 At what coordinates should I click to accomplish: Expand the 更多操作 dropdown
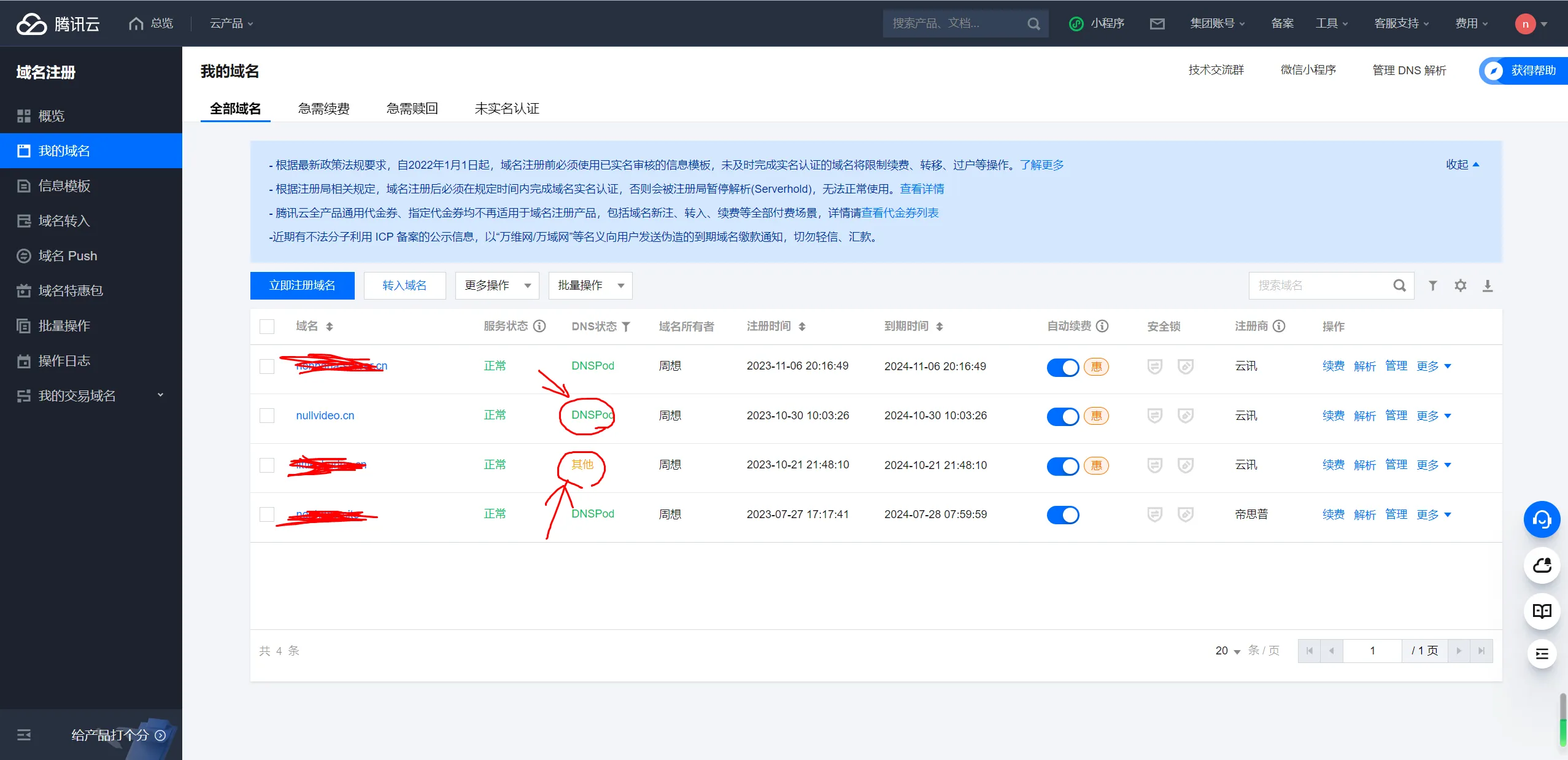497,285
